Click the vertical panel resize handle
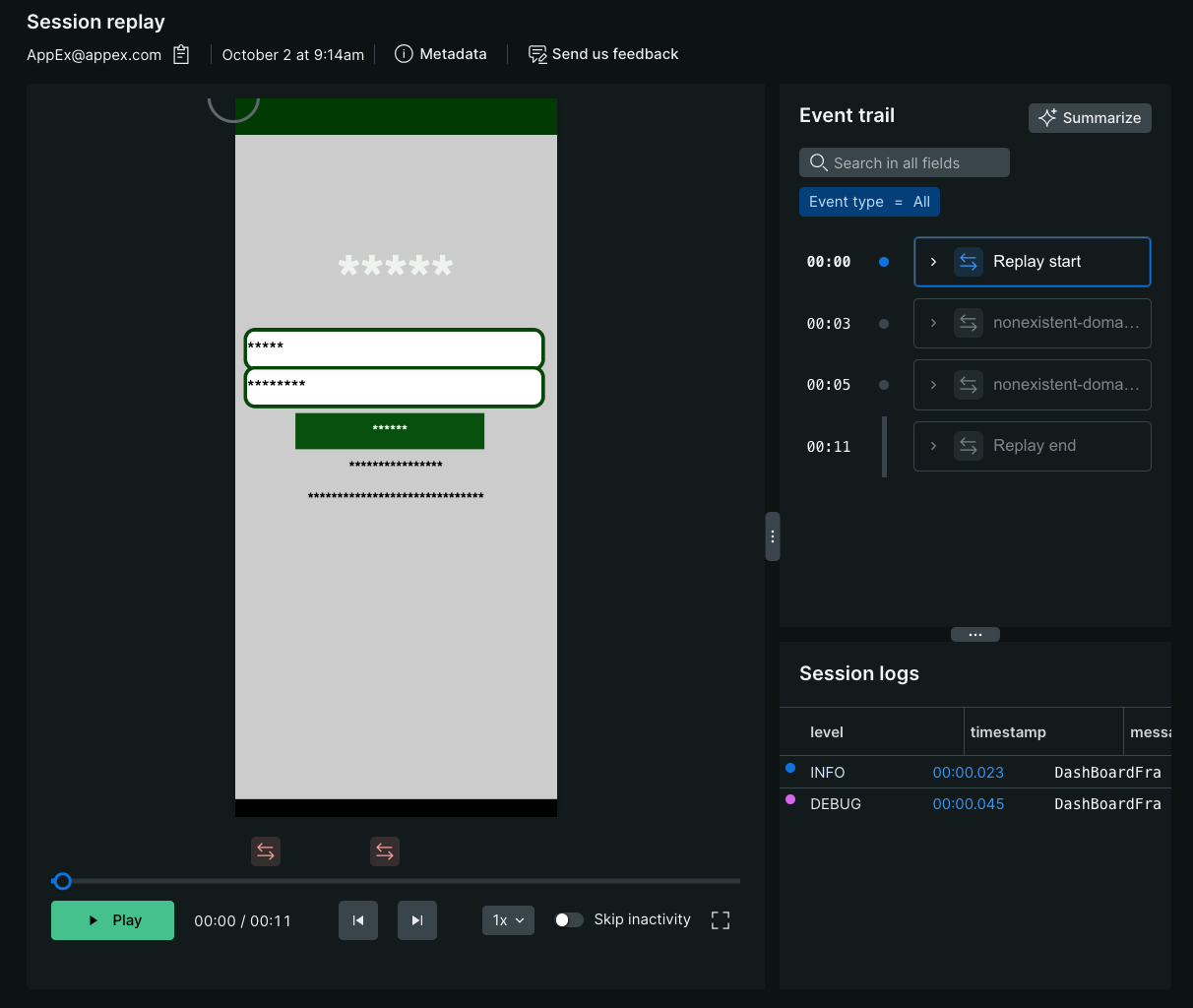1193x1008 pixels. pyautogui.click(x=773, y=536)
